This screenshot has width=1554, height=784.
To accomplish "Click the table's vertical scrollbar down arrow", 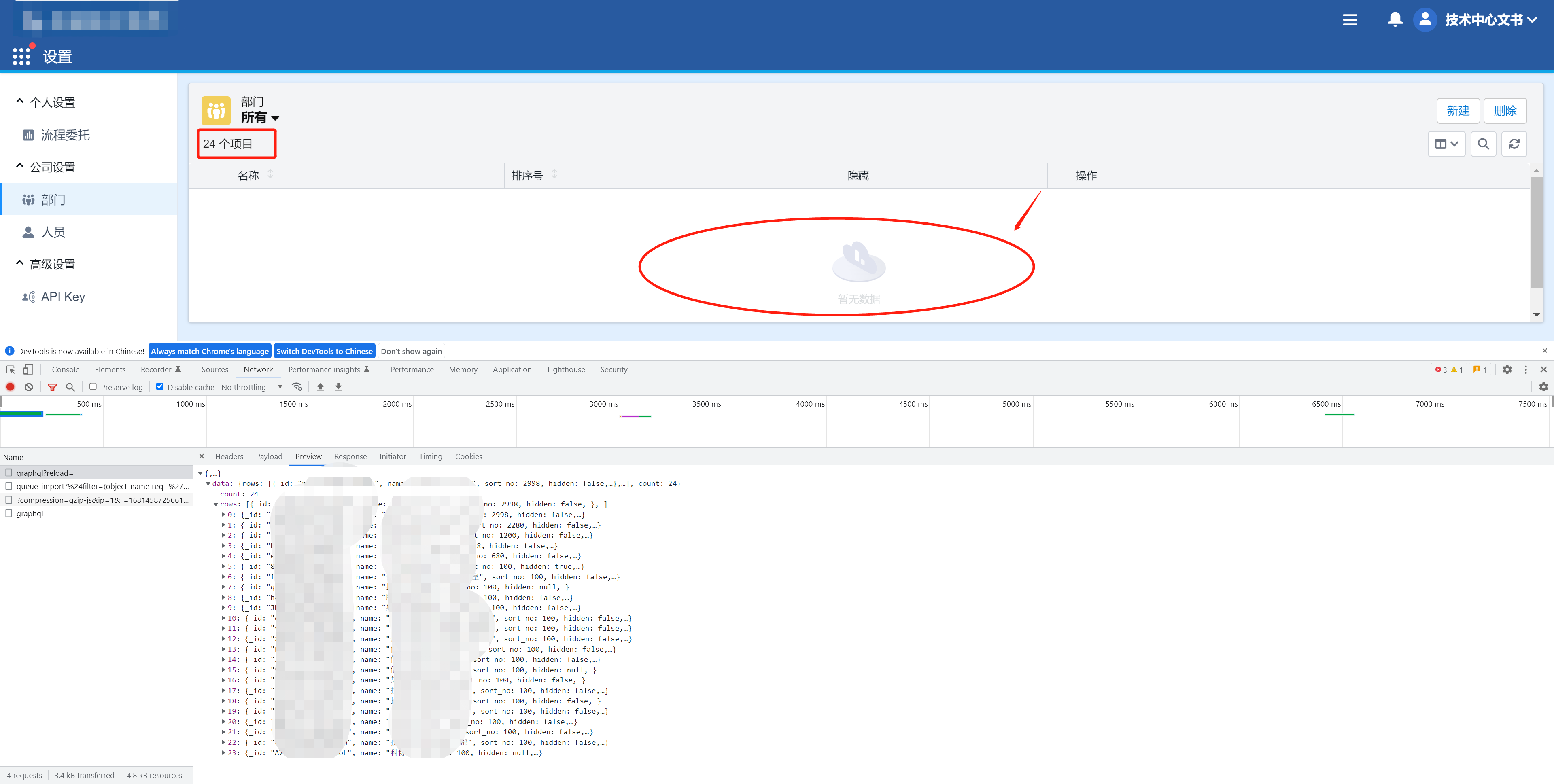I will (x=1536, y=314).
